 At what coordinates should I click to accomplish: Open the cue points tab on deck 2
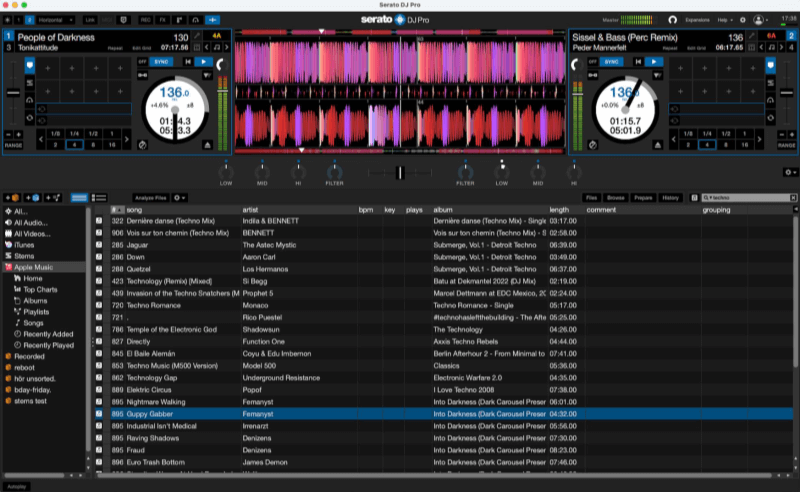click(770, 65)
